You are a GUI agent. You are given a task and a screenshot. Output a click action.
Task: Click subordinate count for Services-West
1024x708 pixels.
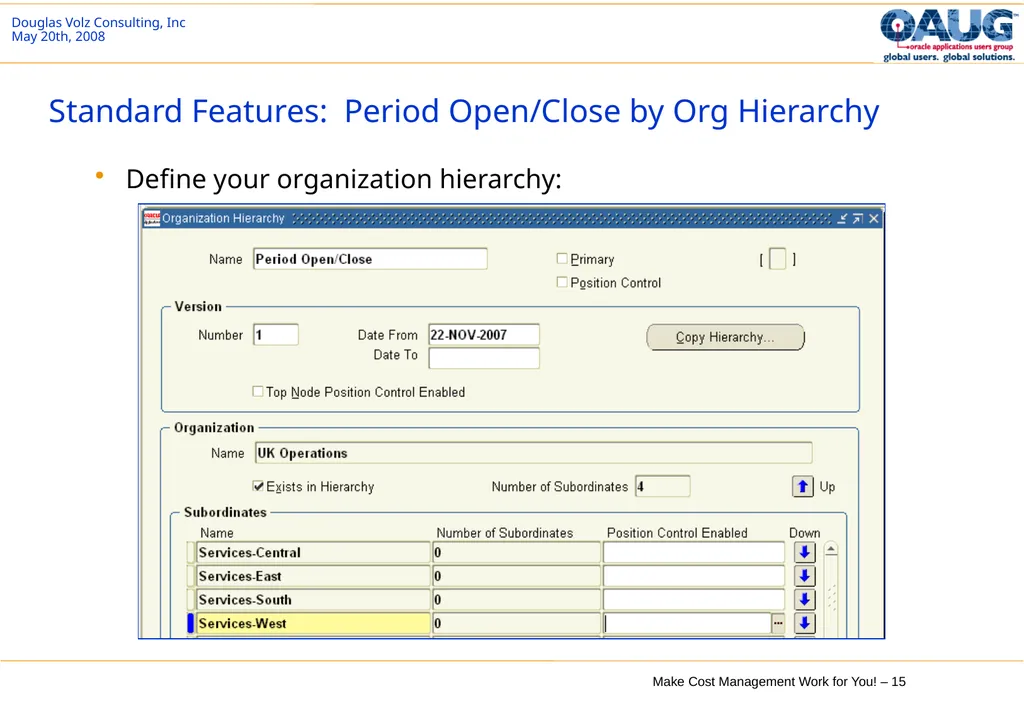tap(516, 623)
